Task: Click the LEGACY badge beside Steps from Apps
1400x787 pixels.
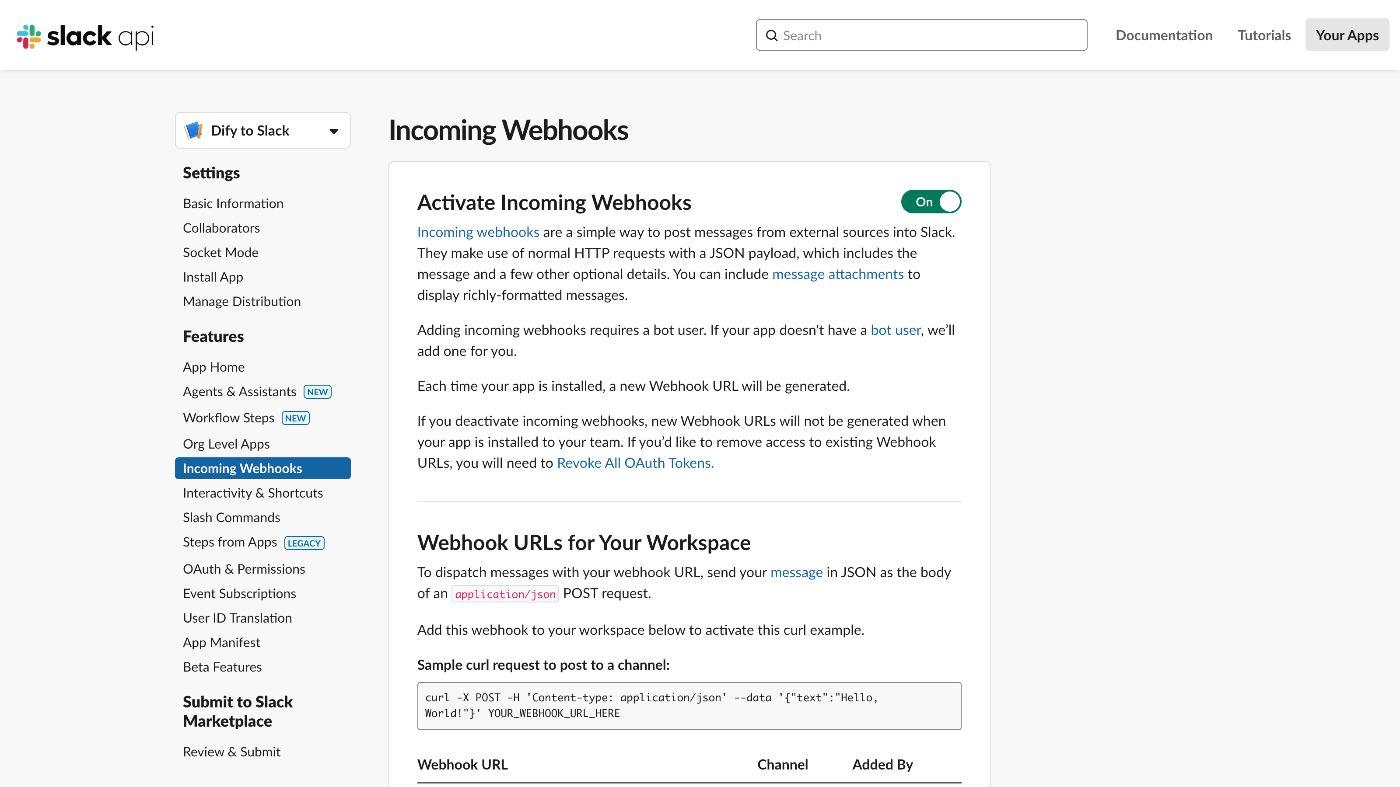Action: coord(304,543)
